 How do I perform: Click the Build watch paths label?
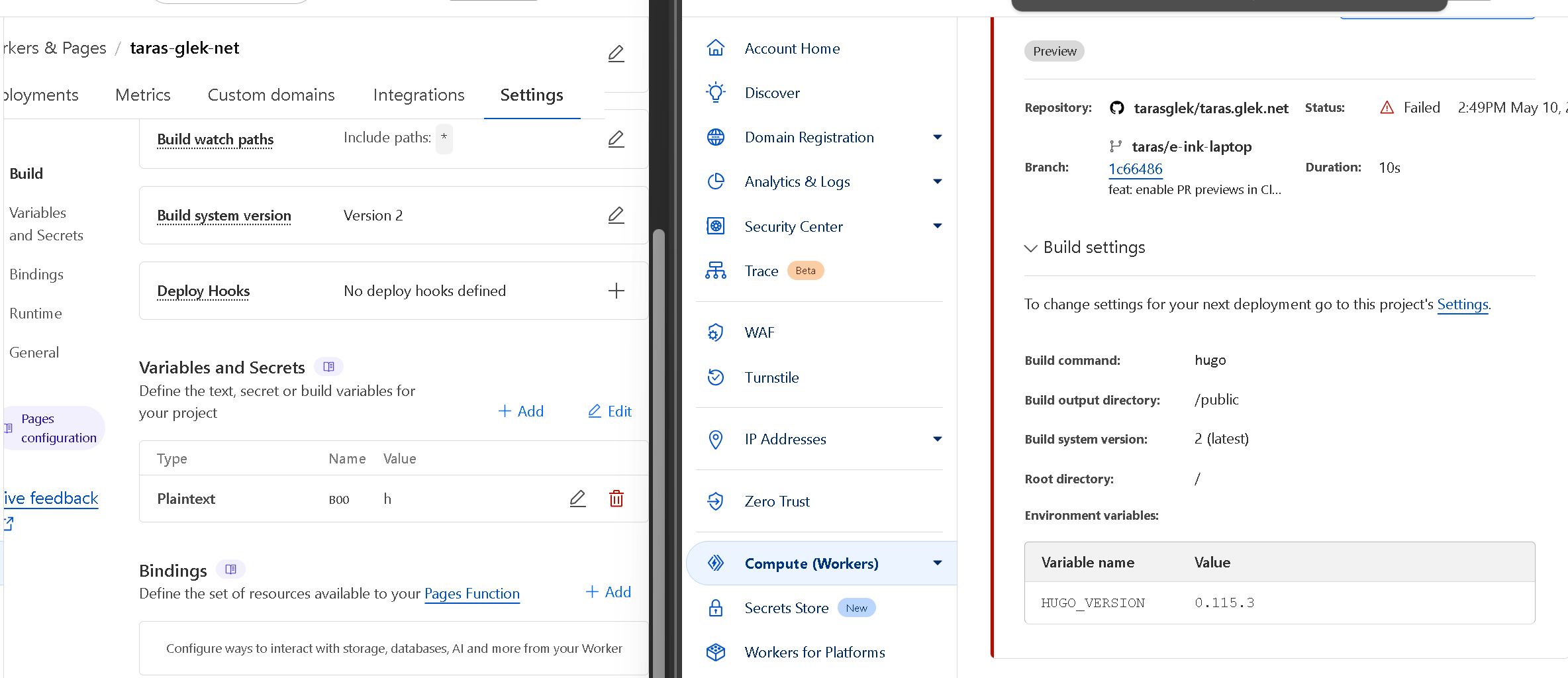[x=215, y=139]
